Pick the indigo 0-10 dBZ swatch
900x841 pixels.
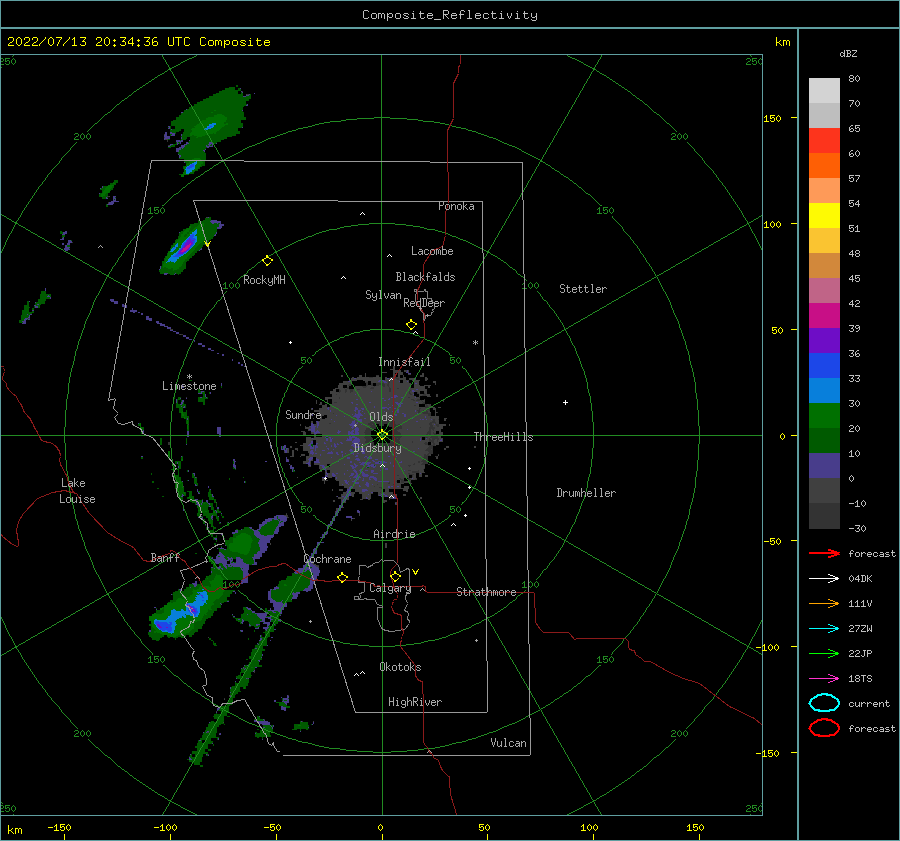click(824, 466)
